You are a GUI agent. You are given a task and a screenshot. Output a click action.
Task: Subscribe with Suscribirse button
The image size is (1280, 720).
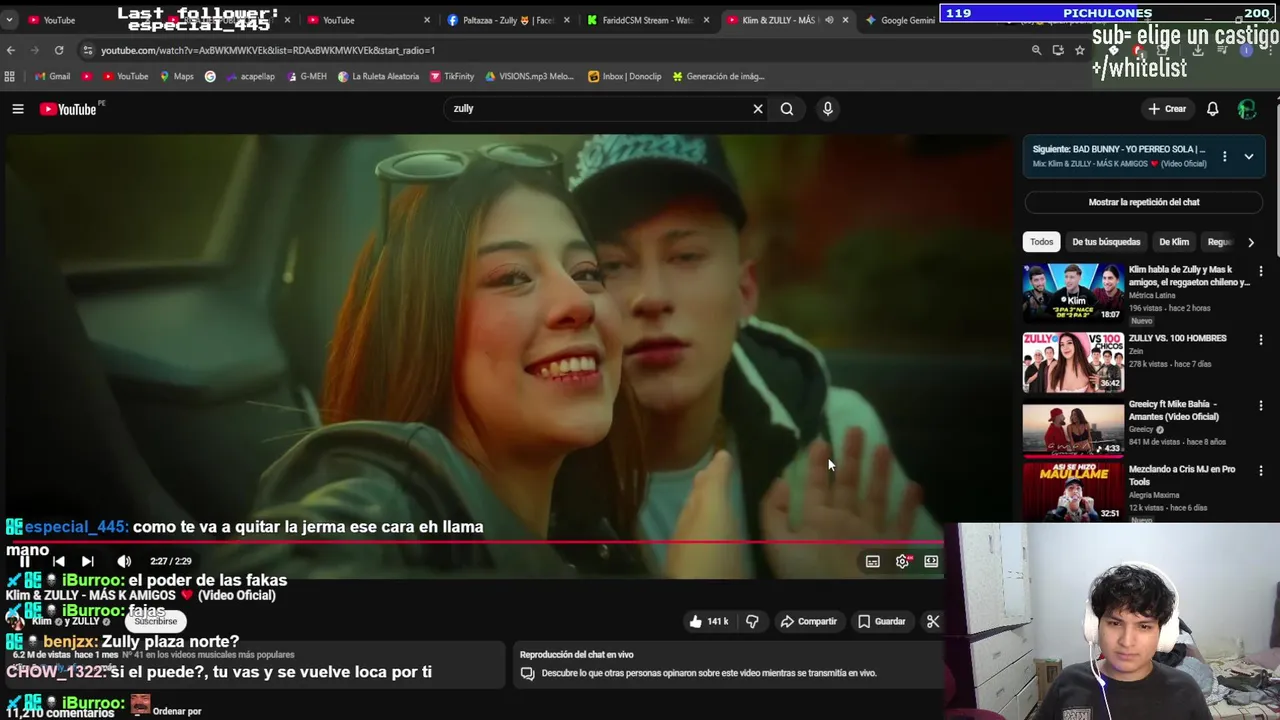click(155, 621)
